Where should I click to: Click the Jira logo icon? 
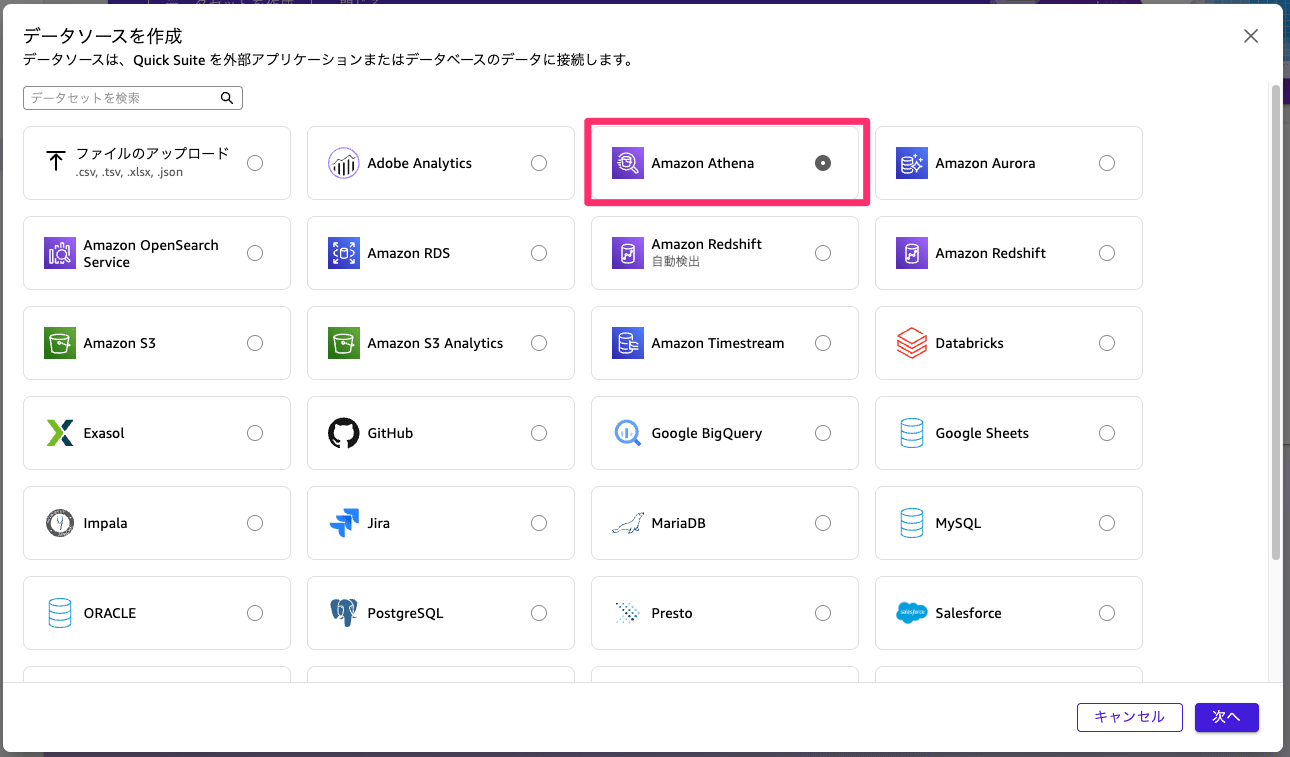pos(343,523)
